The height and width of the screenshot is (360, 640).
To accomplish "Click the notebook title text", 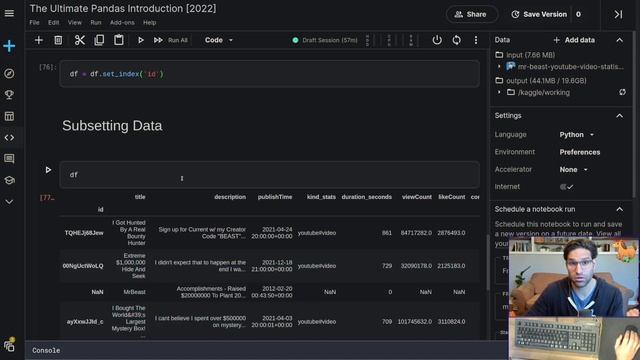I will pyautogui.click(x=123, y=9).
